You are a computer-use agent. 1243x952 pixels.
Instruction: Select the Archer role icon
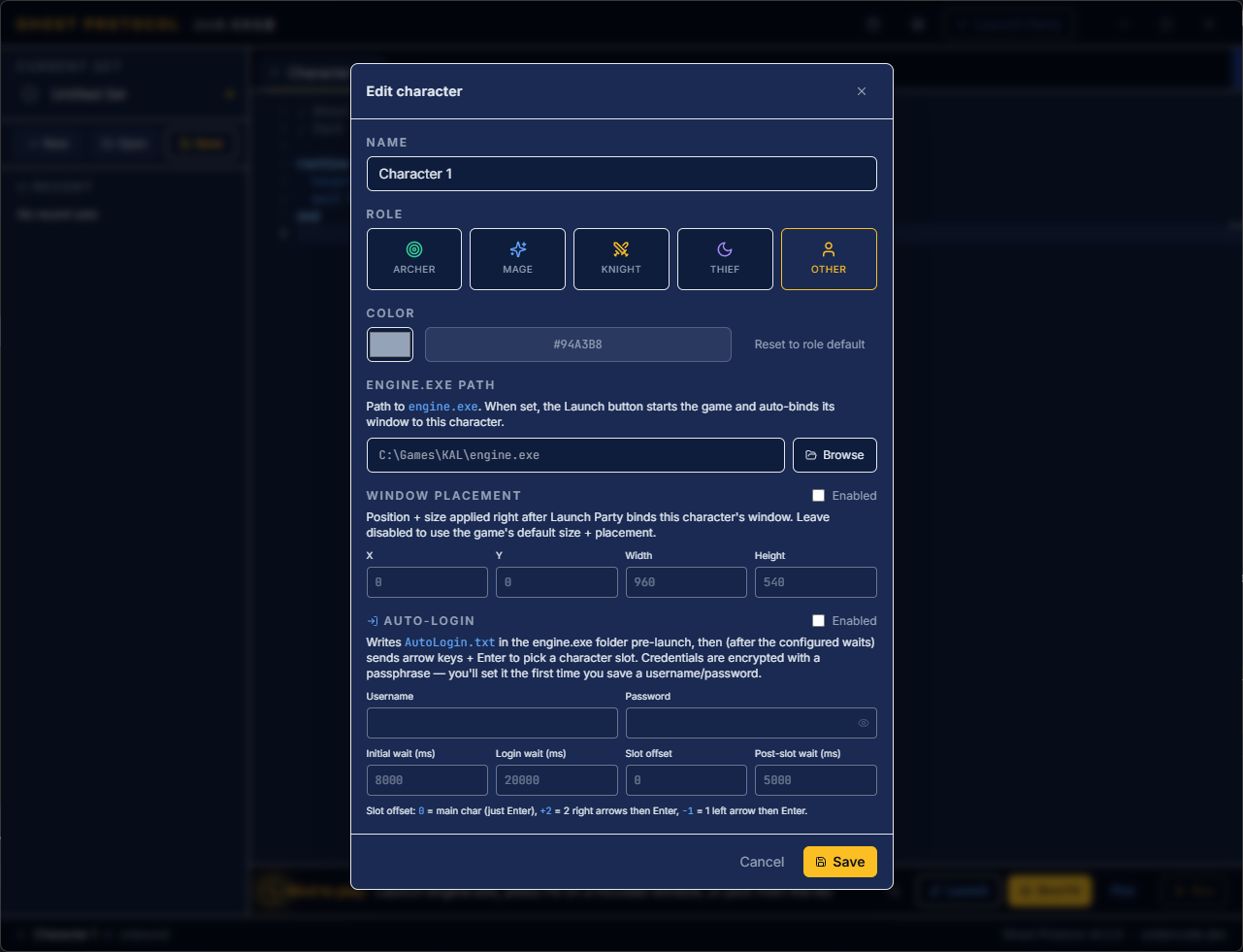(x=414, y=248)
